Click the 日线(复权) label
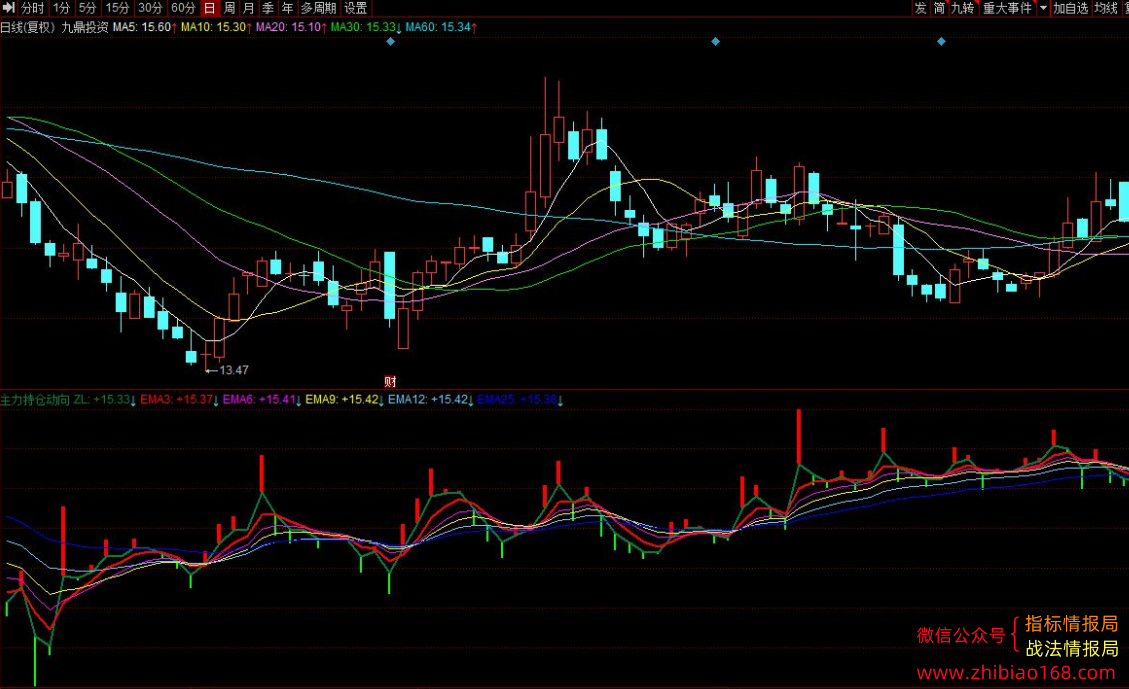Viewport: 1129px width, 689px height. [x=28, y=27]
